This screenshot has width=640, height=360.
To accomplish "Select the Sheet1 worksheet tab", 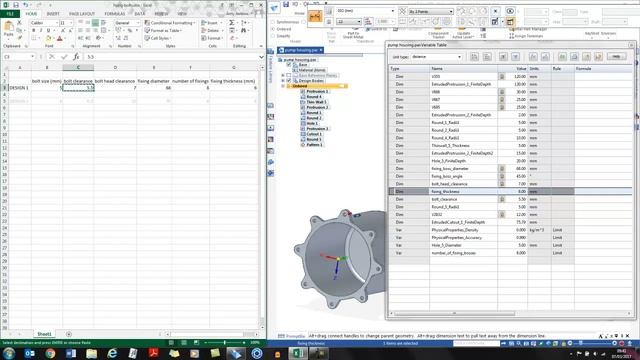I will (44, 334).
